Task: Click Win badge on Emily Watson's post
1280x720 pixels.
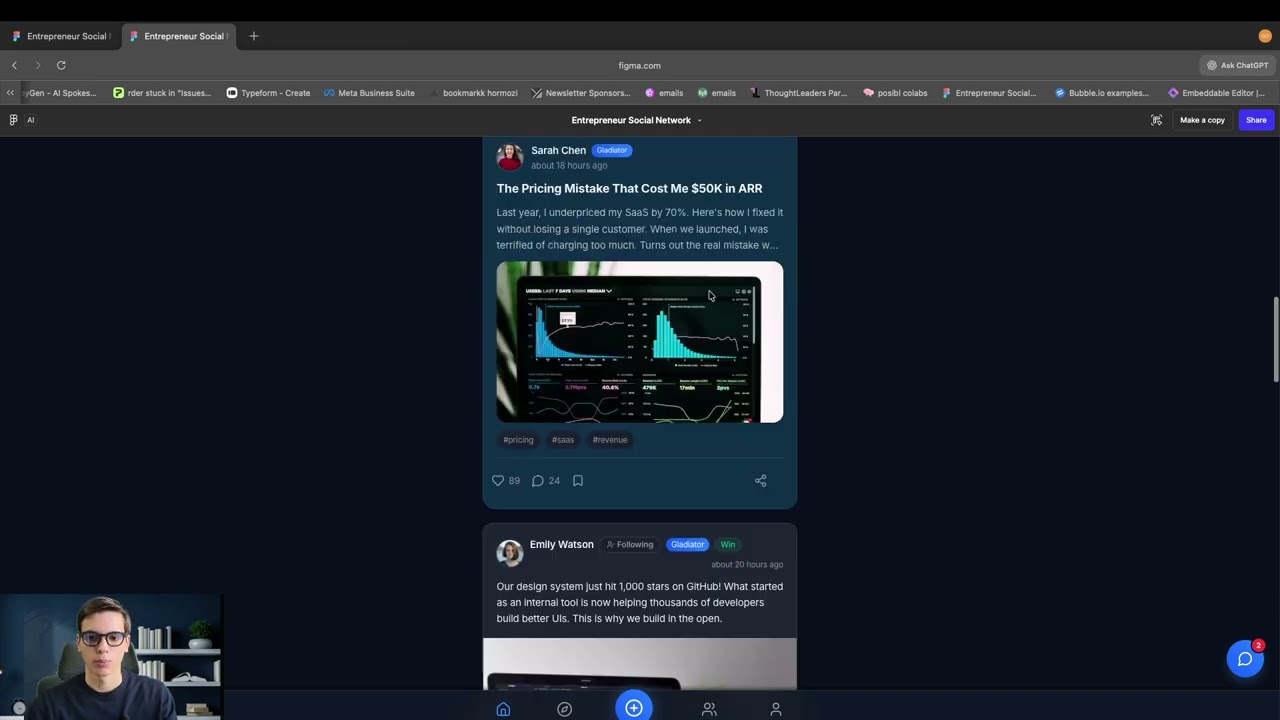Action: point(728,545)
